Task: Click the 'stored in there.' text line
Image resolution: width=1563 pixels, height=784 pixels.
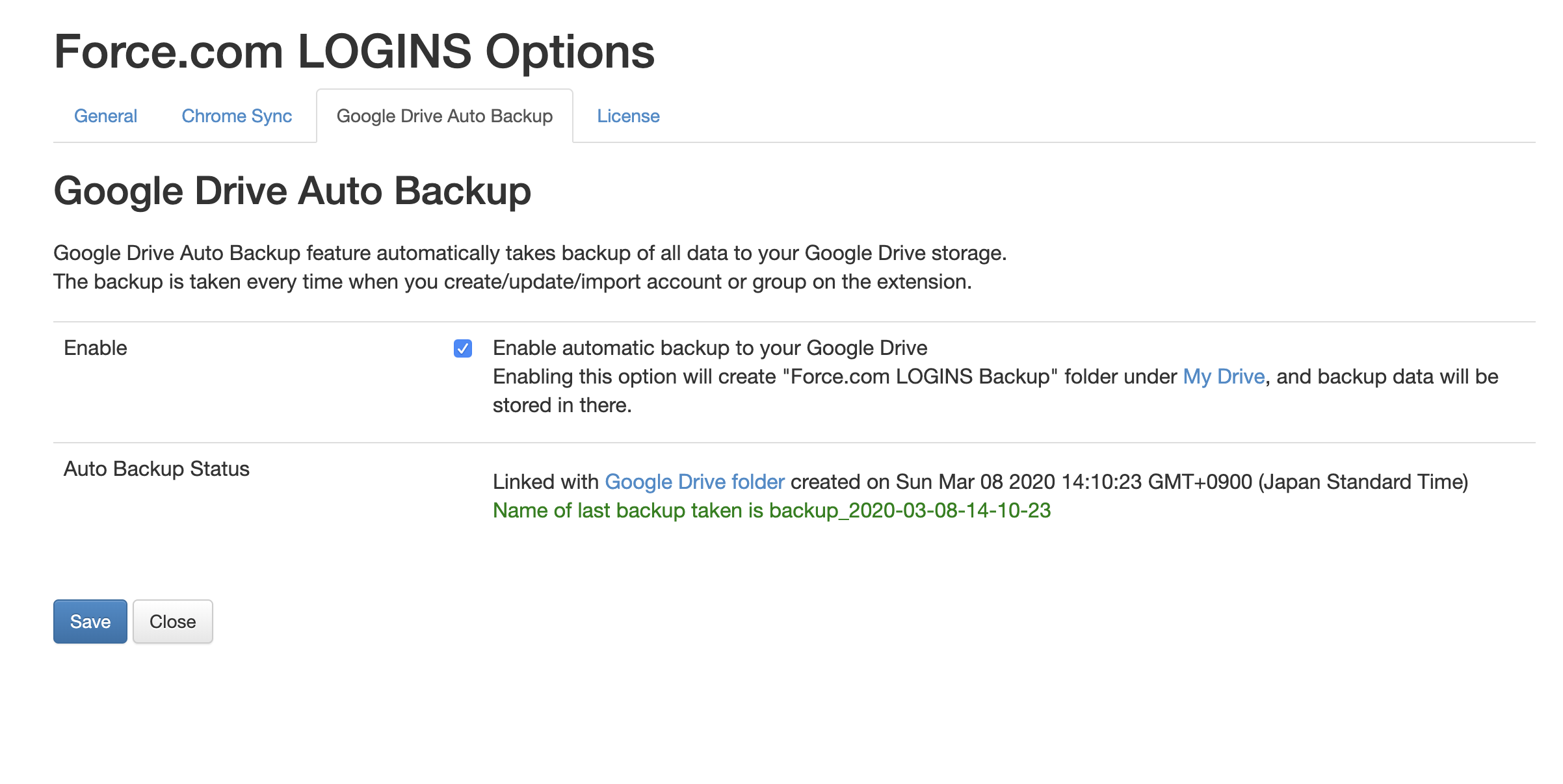Action: (562, 406)
